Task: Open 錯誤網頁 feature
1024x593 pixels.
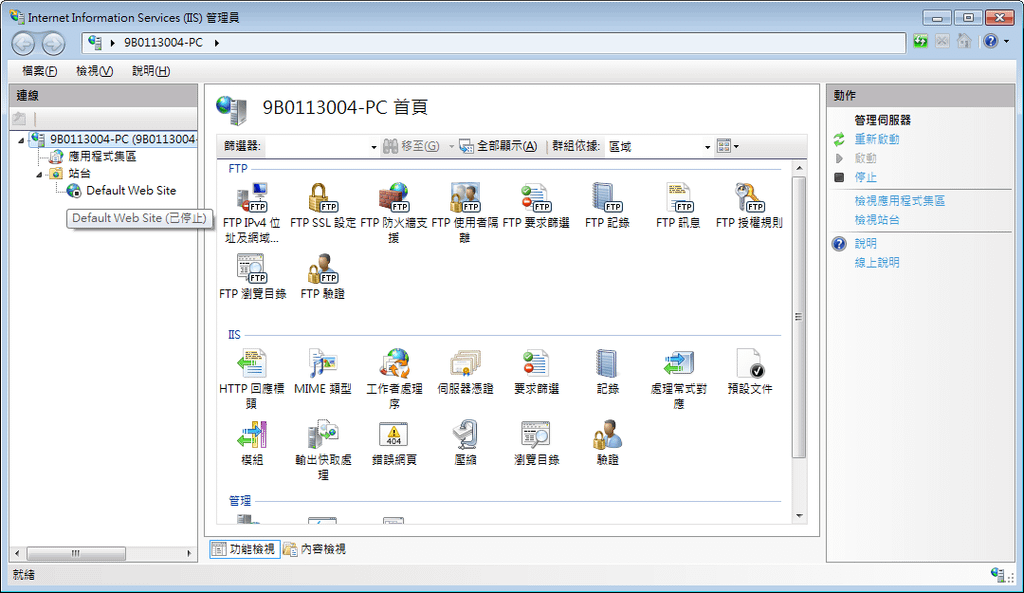Action: (x=394, y=443)
